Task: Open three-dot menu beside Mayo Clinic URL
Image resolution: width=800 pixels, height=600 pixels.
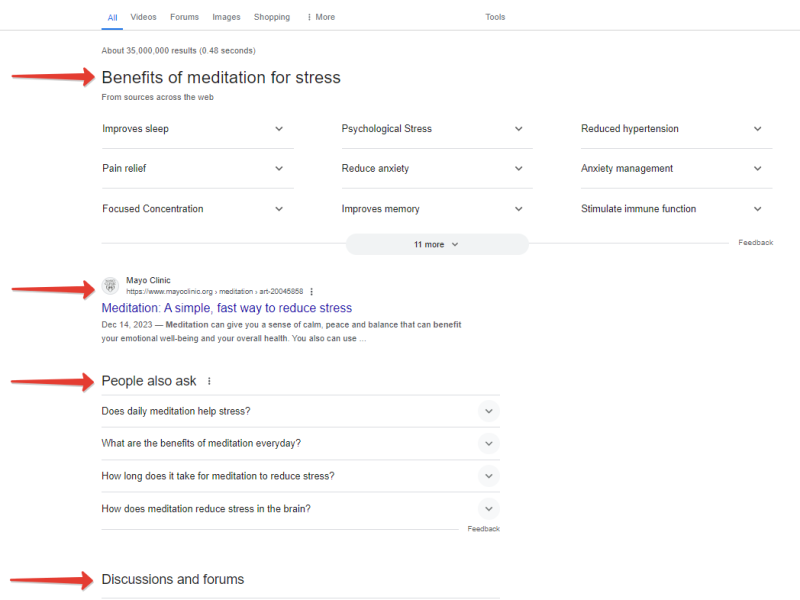Action: pyautogui.click(x=312, y=292)
